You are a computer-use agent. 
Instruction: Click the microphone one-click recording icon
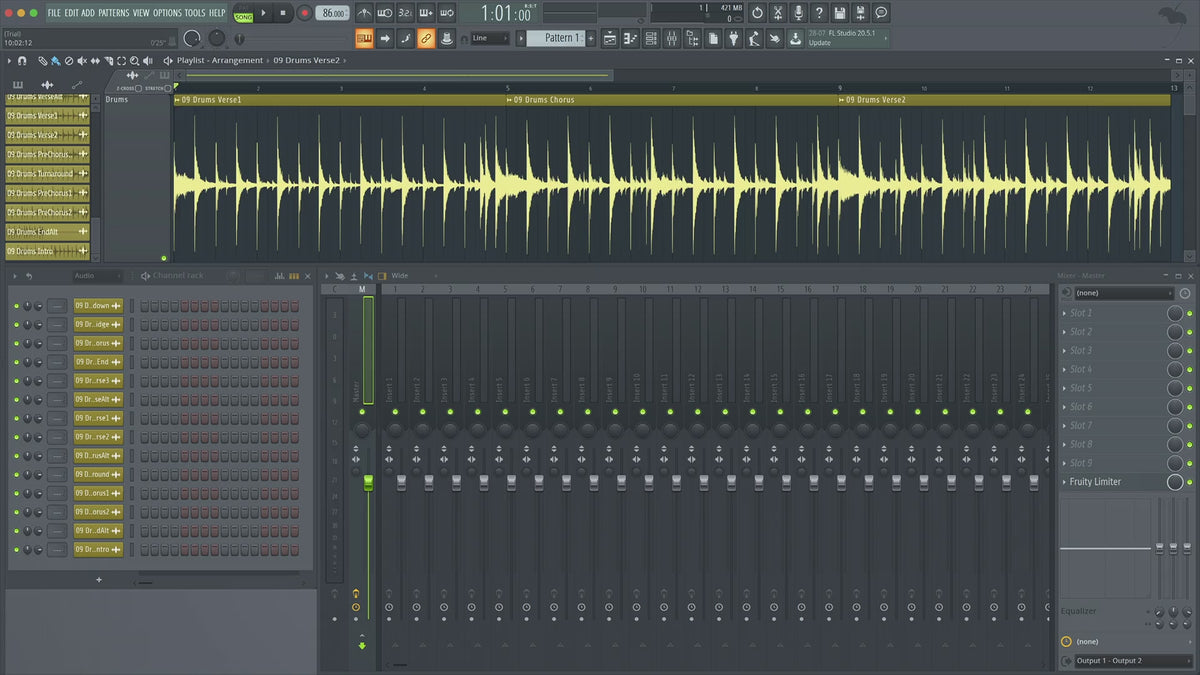click(x=798, y=13)
